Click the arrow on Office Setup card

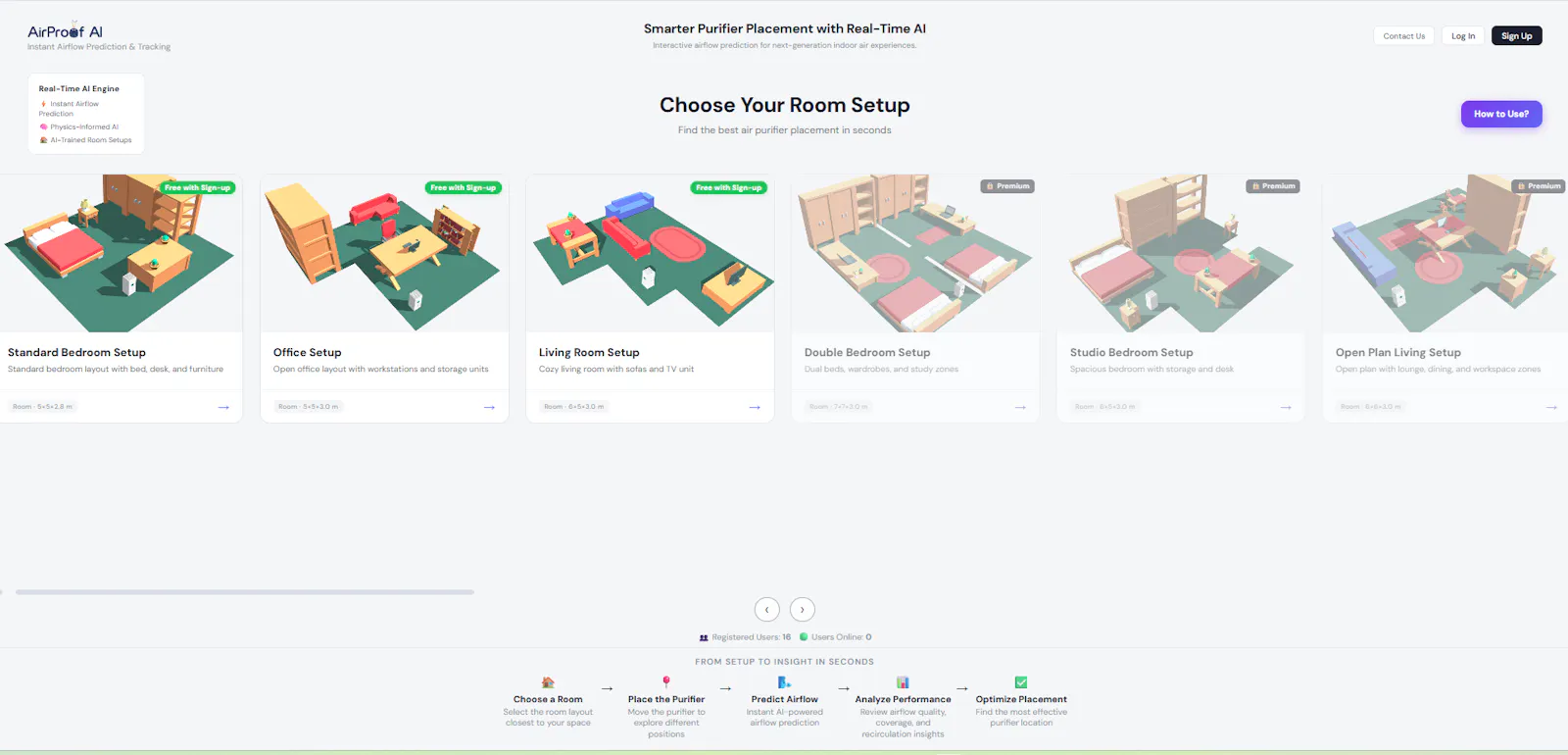[x=489, y=407]
